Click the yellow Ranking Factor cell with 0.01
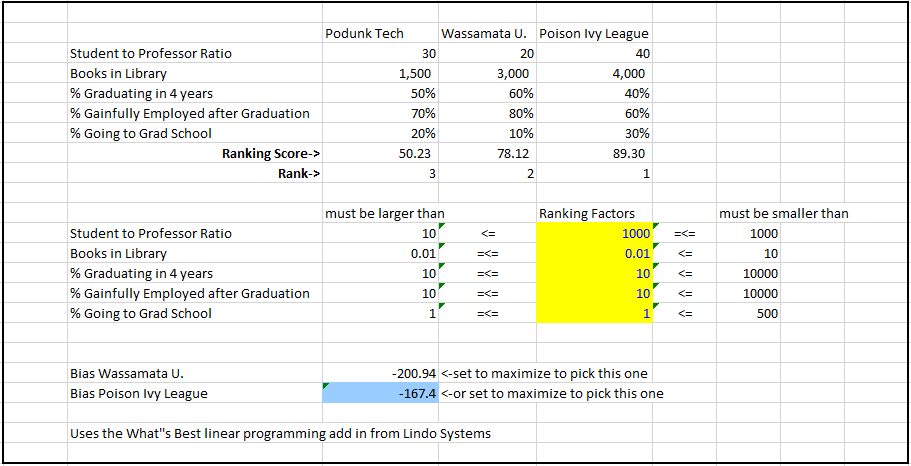911x466 pixels. coord(595,254)
